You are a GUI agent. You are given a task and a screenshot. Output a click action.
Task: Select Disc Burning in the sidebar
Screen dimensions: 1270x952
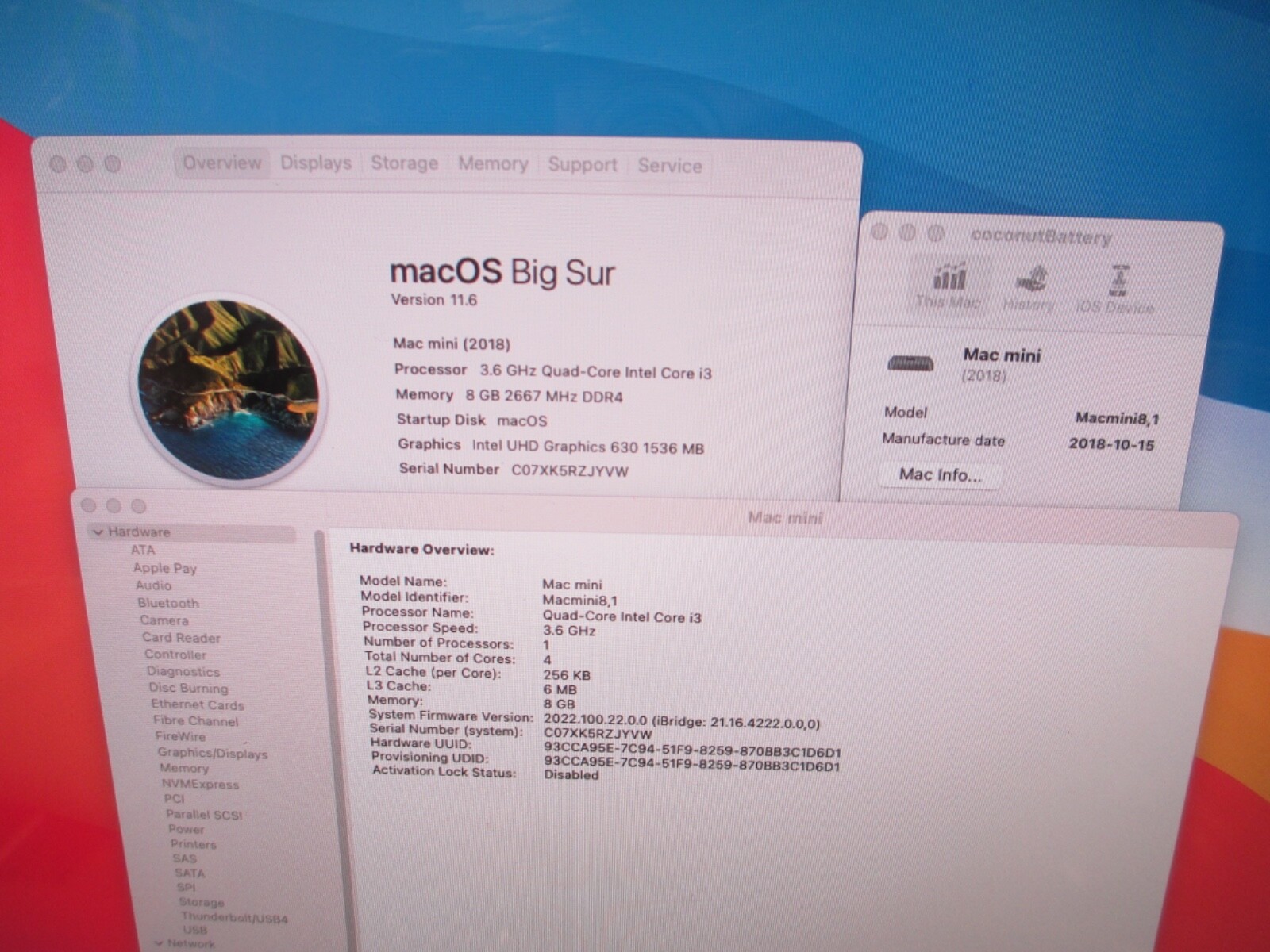click(x=188, y=688)
